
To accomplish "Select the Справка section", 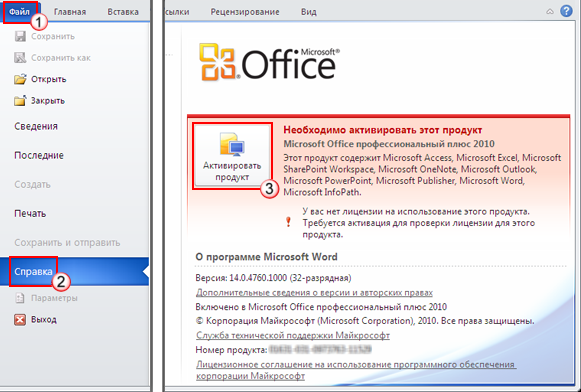I will [x=74, y=272].
